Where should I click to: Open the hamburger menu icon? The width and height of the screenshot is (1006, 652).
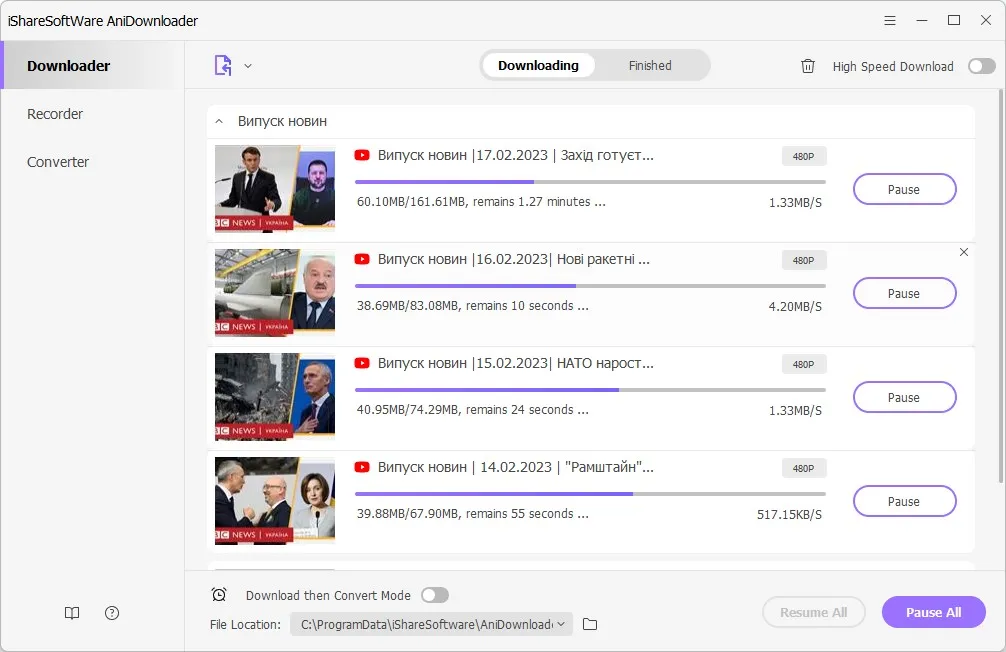(x=890, y=21)
